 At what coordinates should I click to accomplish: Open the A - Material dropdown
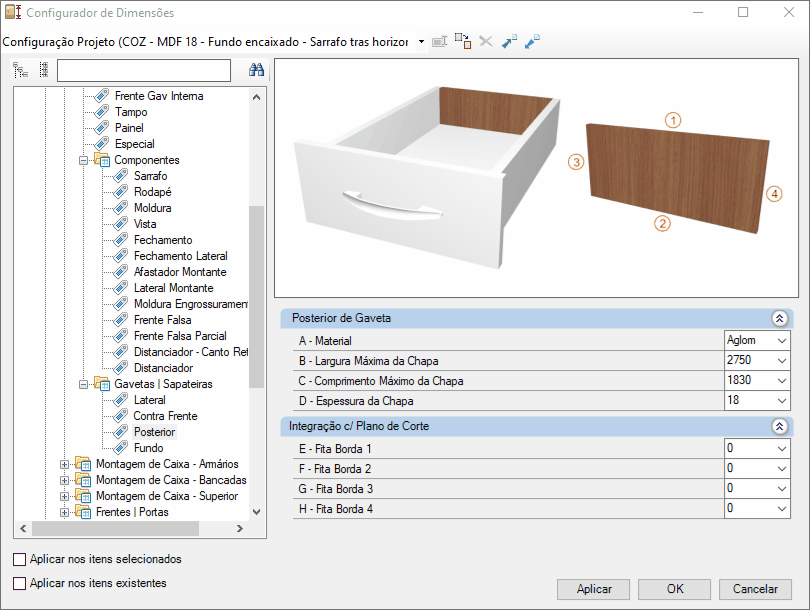[x=781, y=340]
